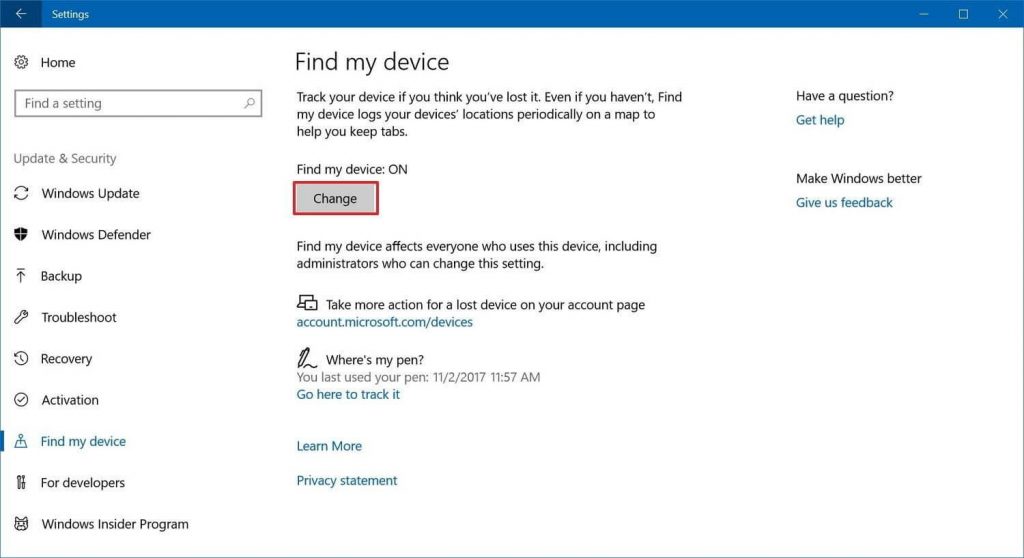Screen dimensions: 1024x558
Task: Open the Privacy statement link
Action: [x=347, y=480]
